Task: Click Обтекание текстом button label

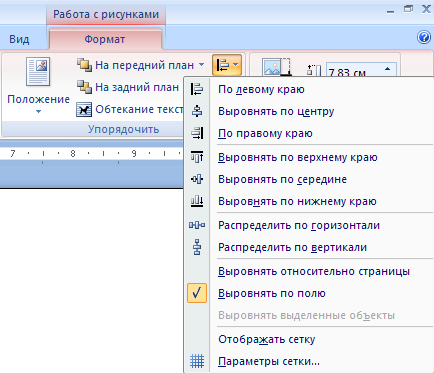Action: [139, 109]
